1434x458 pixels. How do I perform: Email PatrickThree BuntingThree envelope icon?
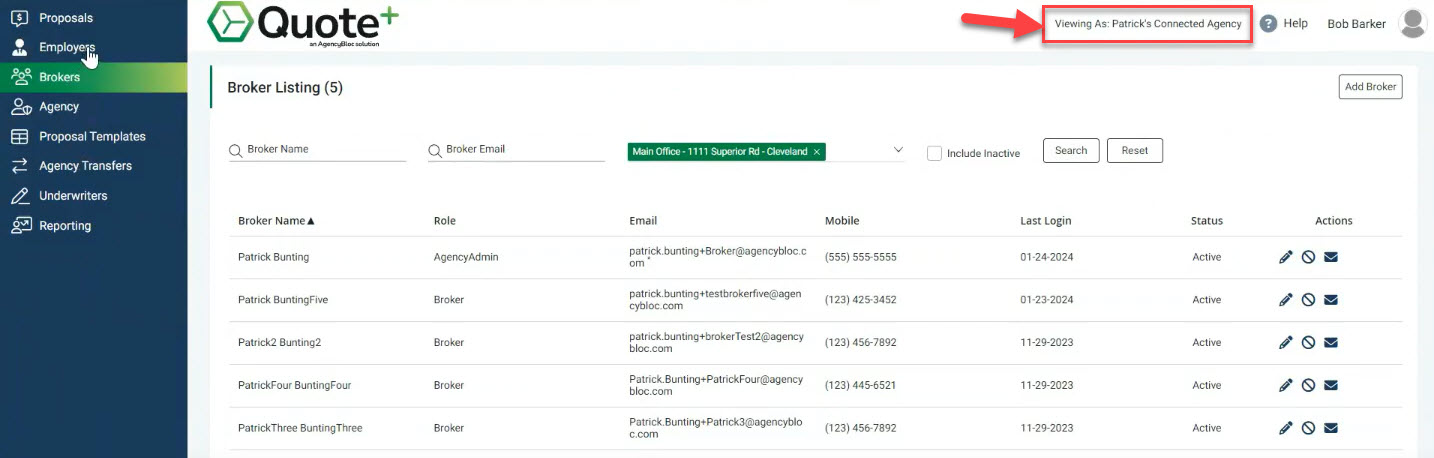coord(1331,428)
